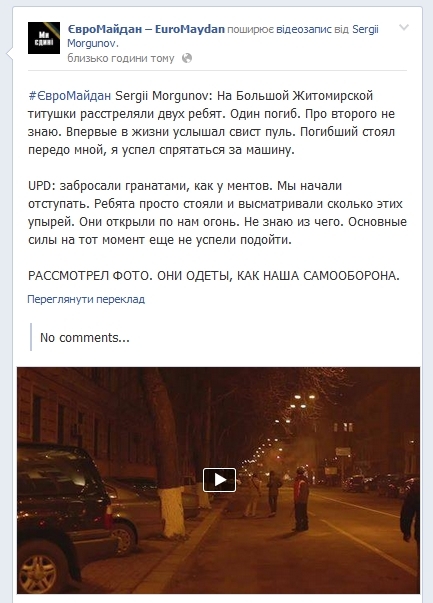Click the UPD paragraph of the post
This screenshot has width=433, height=603.
pos(217,213)
